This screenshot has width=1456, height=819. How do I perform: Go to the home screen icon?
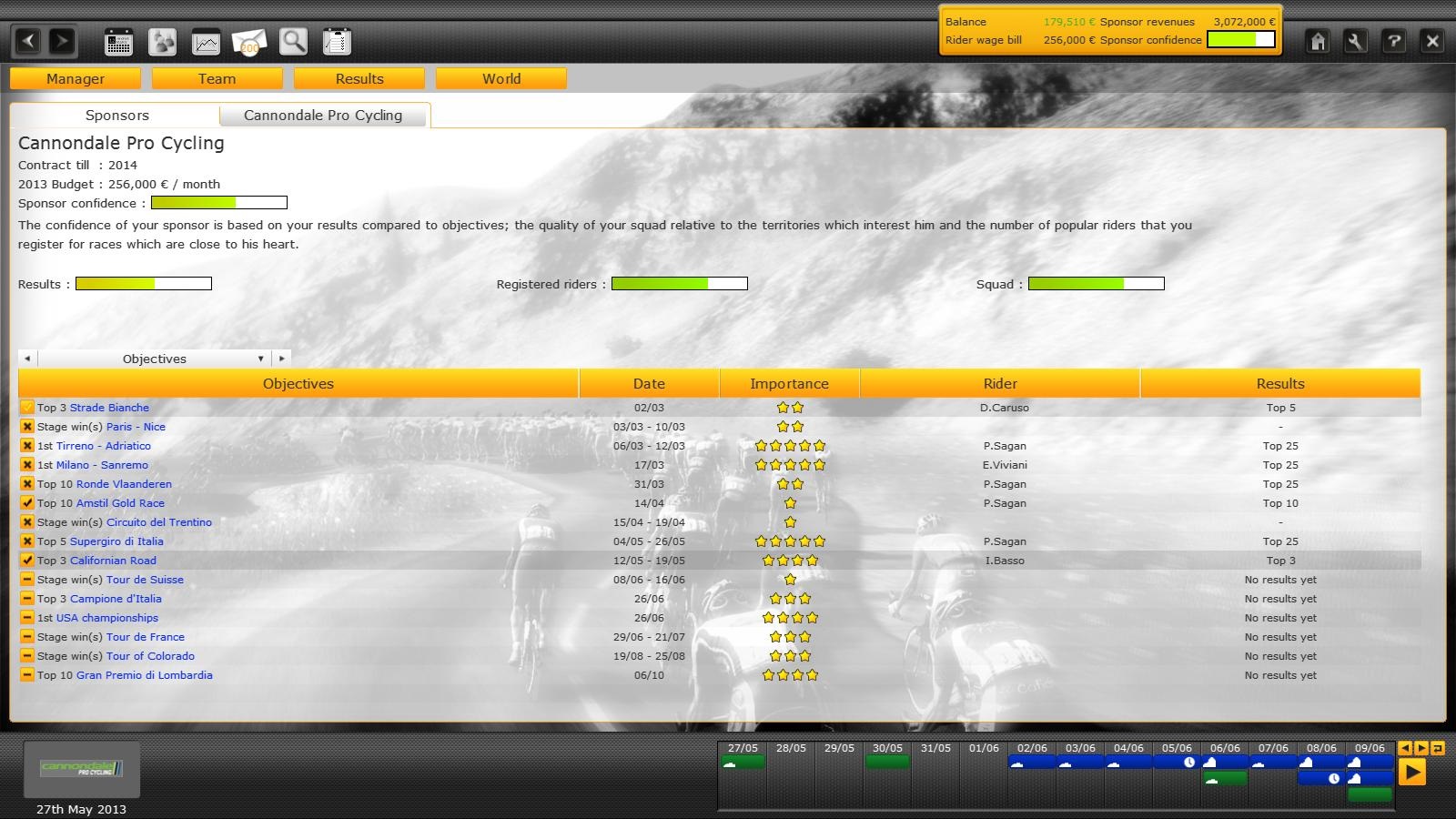click(1318, 42)
